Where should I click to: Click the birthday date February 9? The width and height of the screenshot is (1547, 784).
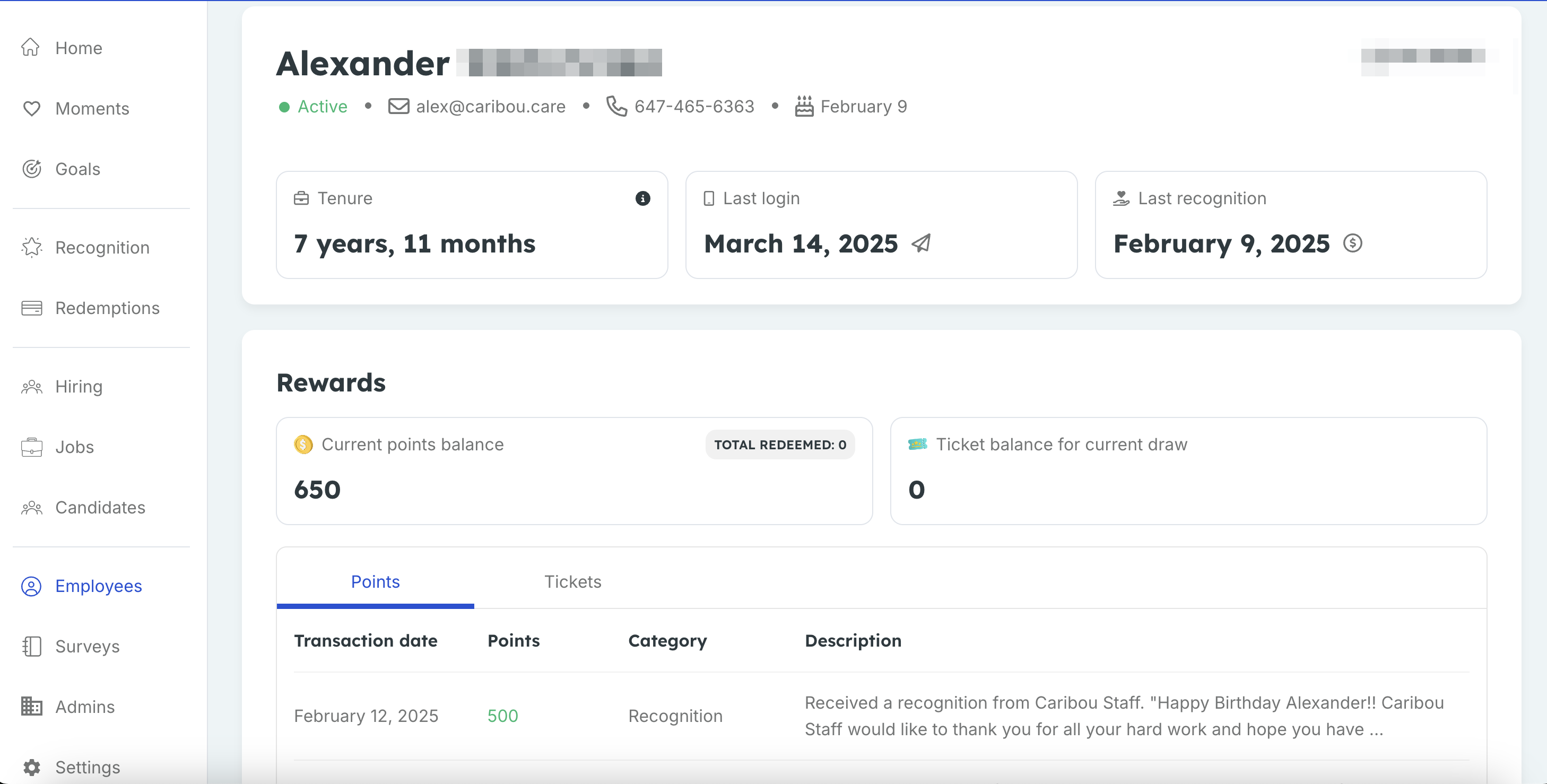click(864, 106)
